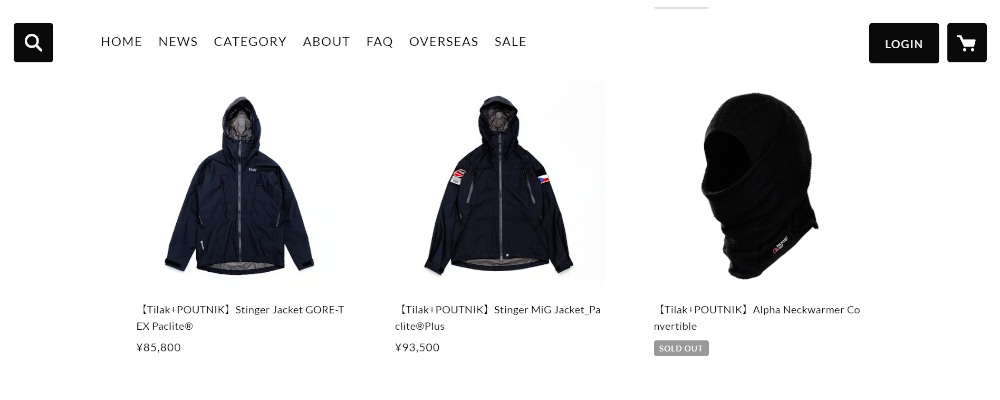1000x400 pixels.
Task: Open the search magnifier icon
Action: (x=33, y=43)
